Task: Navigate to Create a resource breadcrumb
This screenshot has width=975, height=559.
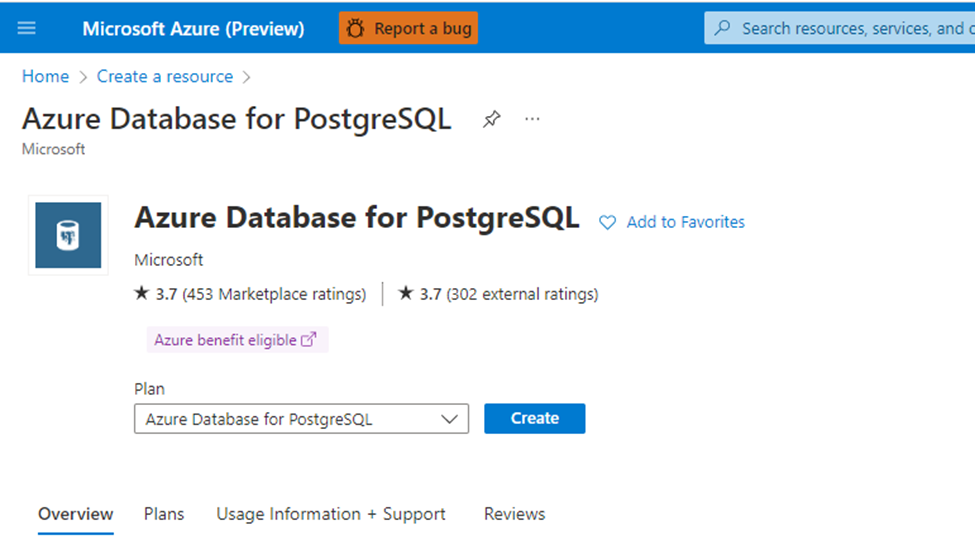Action: [x=165, y=77]
